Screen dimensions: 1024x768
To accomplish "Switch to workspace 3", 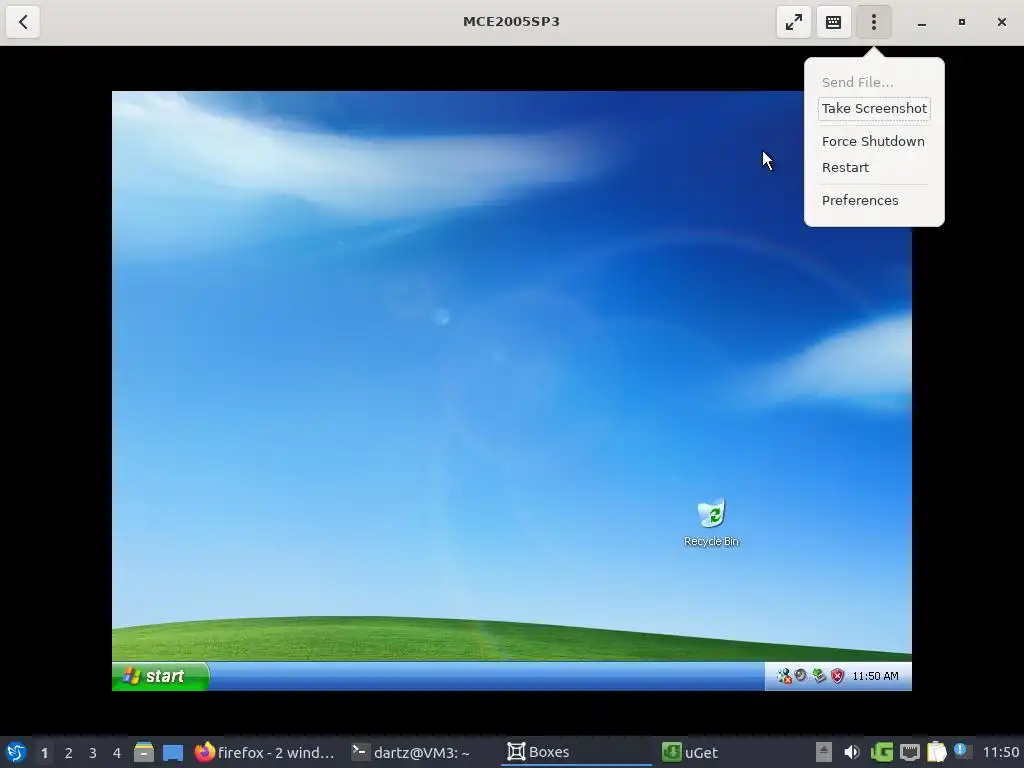I will (x=93, y=753).
